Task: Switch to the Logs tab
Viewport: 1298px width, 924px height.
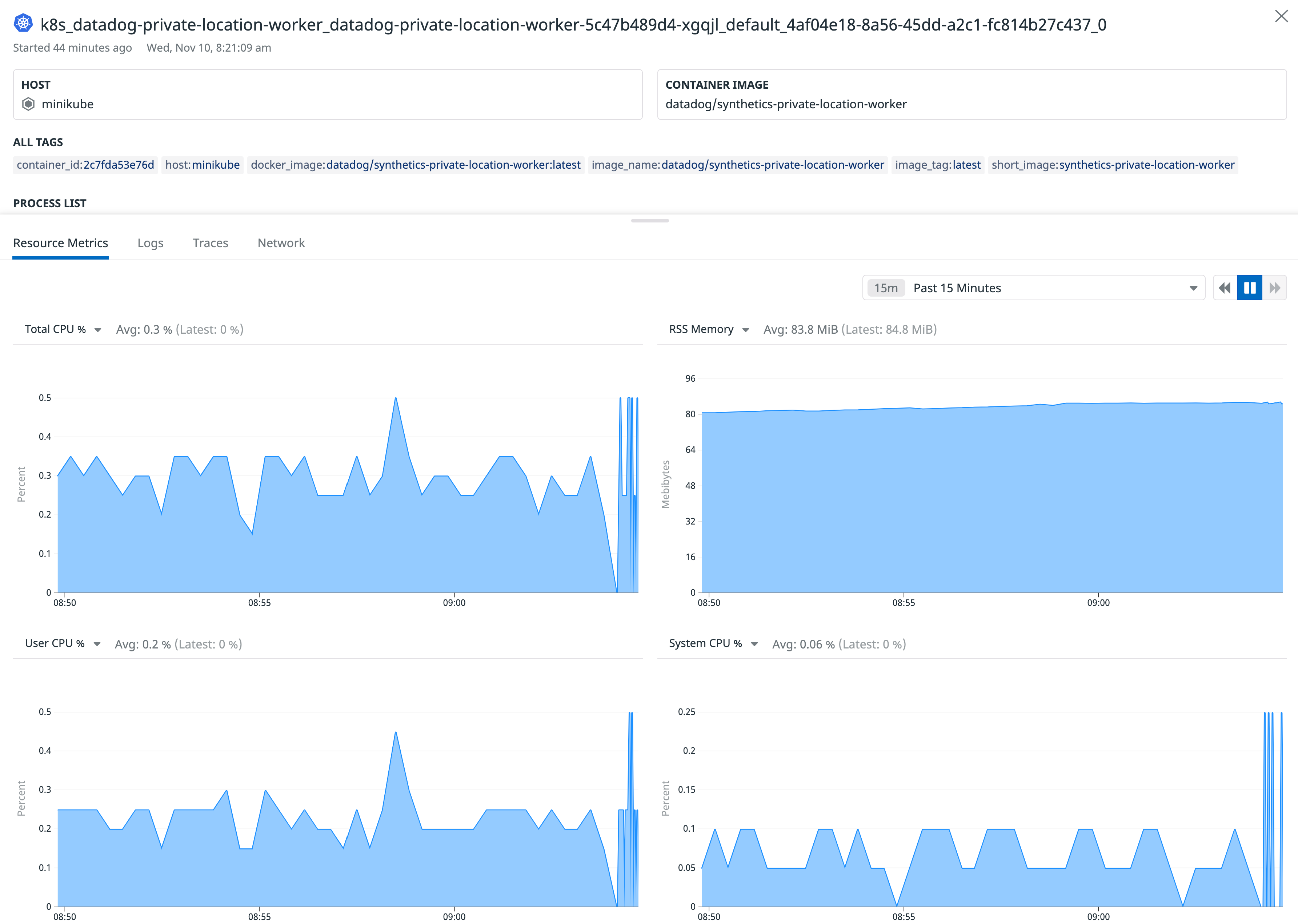Action: (150, 243)
